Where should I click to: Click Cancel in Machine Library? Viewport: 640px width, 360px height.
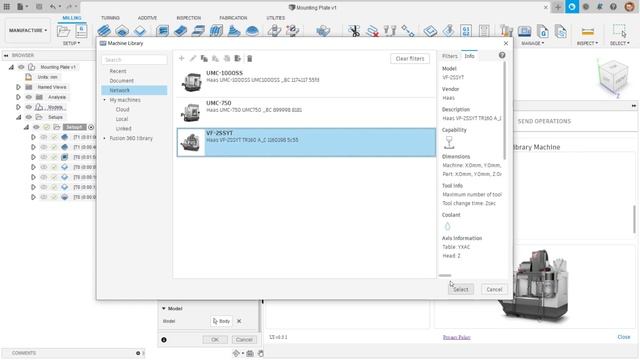pyautogui.click(x=494, y=289)
